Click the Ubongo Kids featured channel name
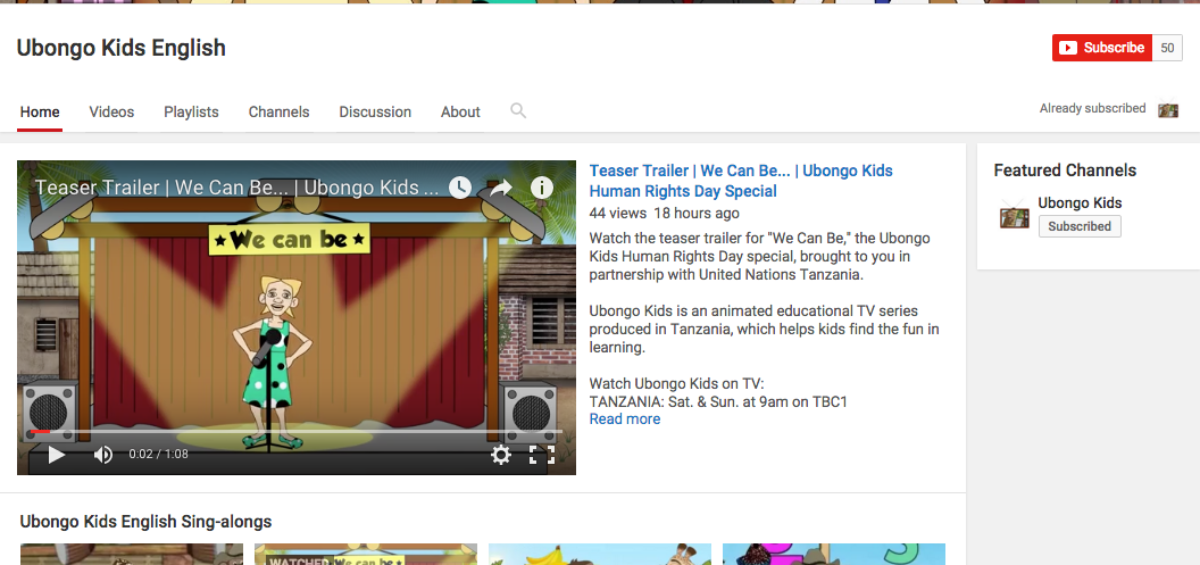1200x565 pixels. click(1080, 203)
